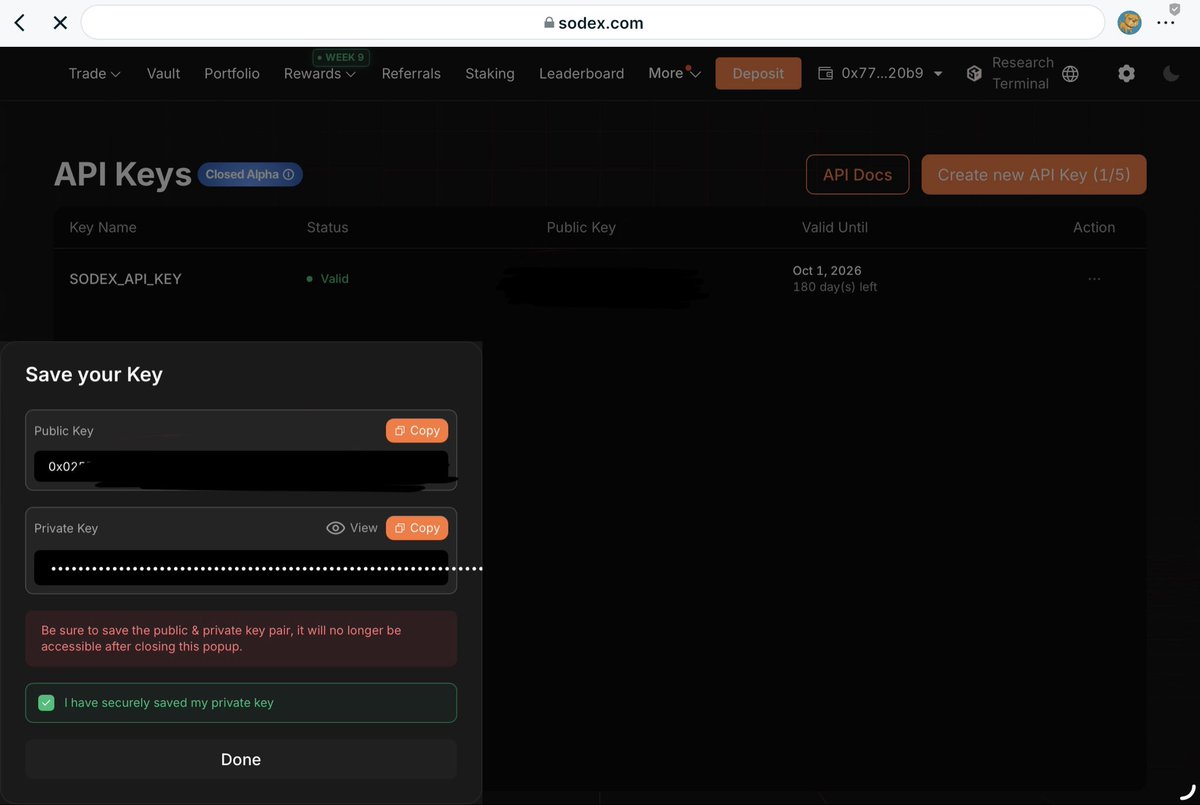Tap the sodex.com address bar
This screenshot has width=1200, height=805.
coord(592,22)
